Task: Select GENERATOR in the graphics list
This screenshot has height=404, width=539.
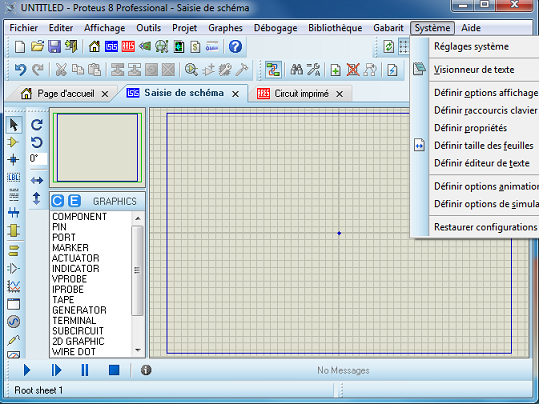Action: coord(79,310)
